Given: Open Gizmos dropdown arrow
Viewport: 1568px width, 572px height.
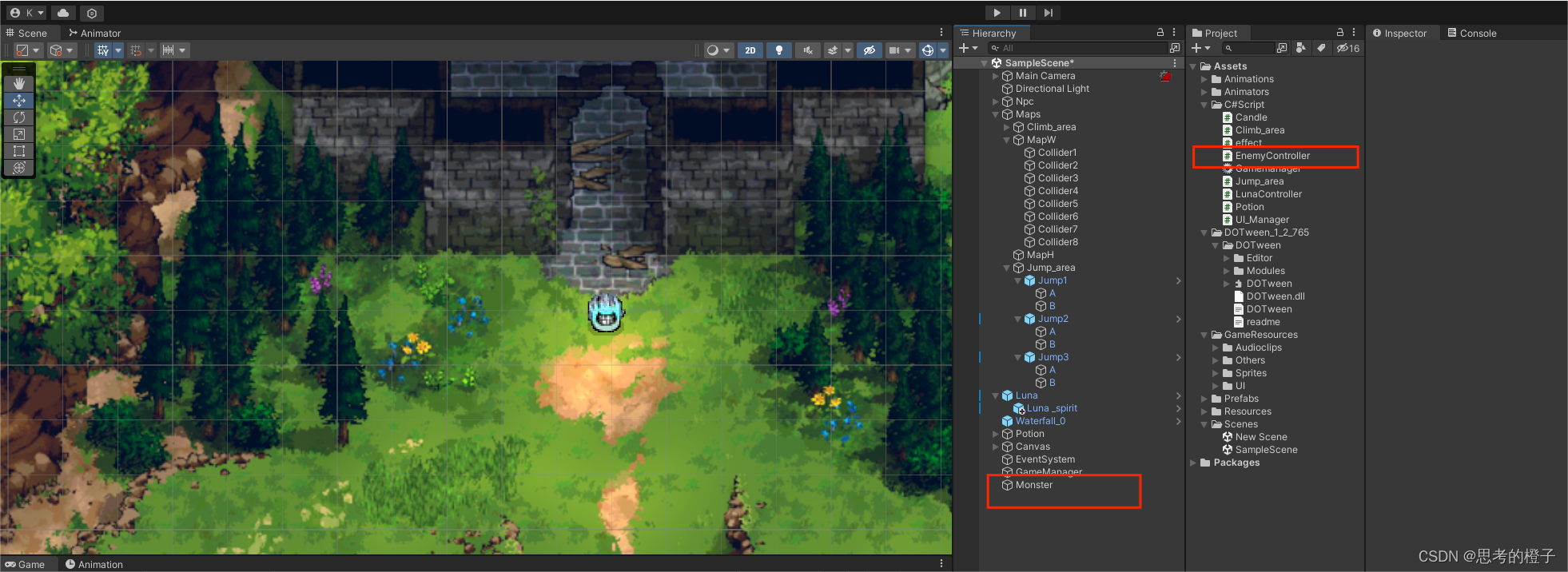Looking at the screenshot, I should pos(943,50).
